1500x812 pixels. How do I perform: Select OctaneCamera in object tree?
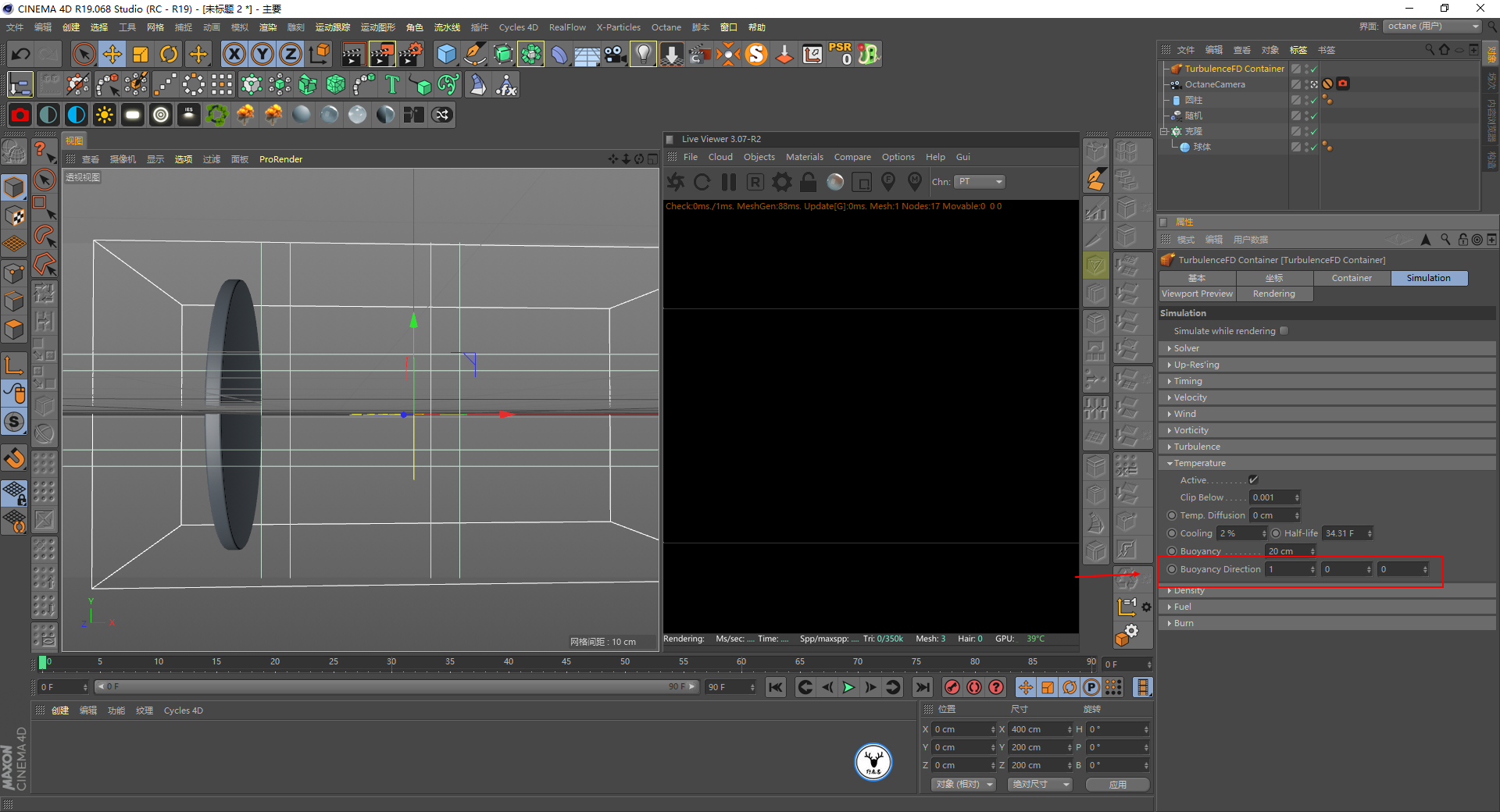(1215, 84)
